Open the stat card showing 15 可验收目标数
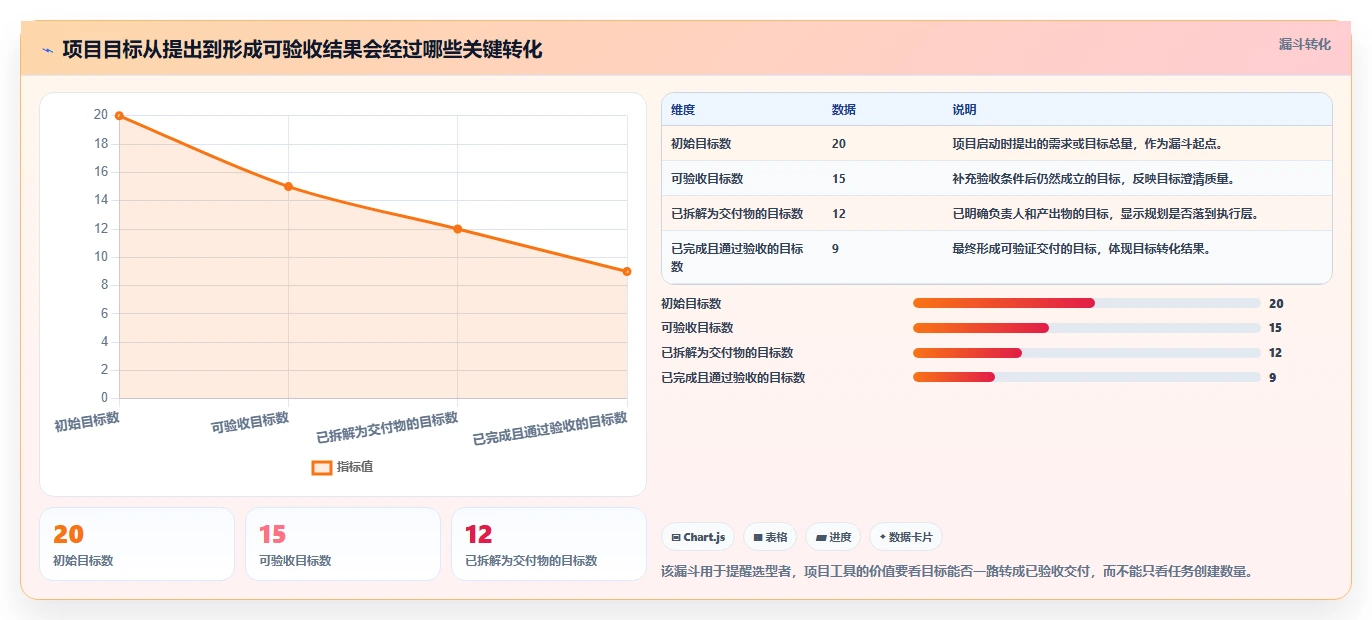 [x=343, y=544]
